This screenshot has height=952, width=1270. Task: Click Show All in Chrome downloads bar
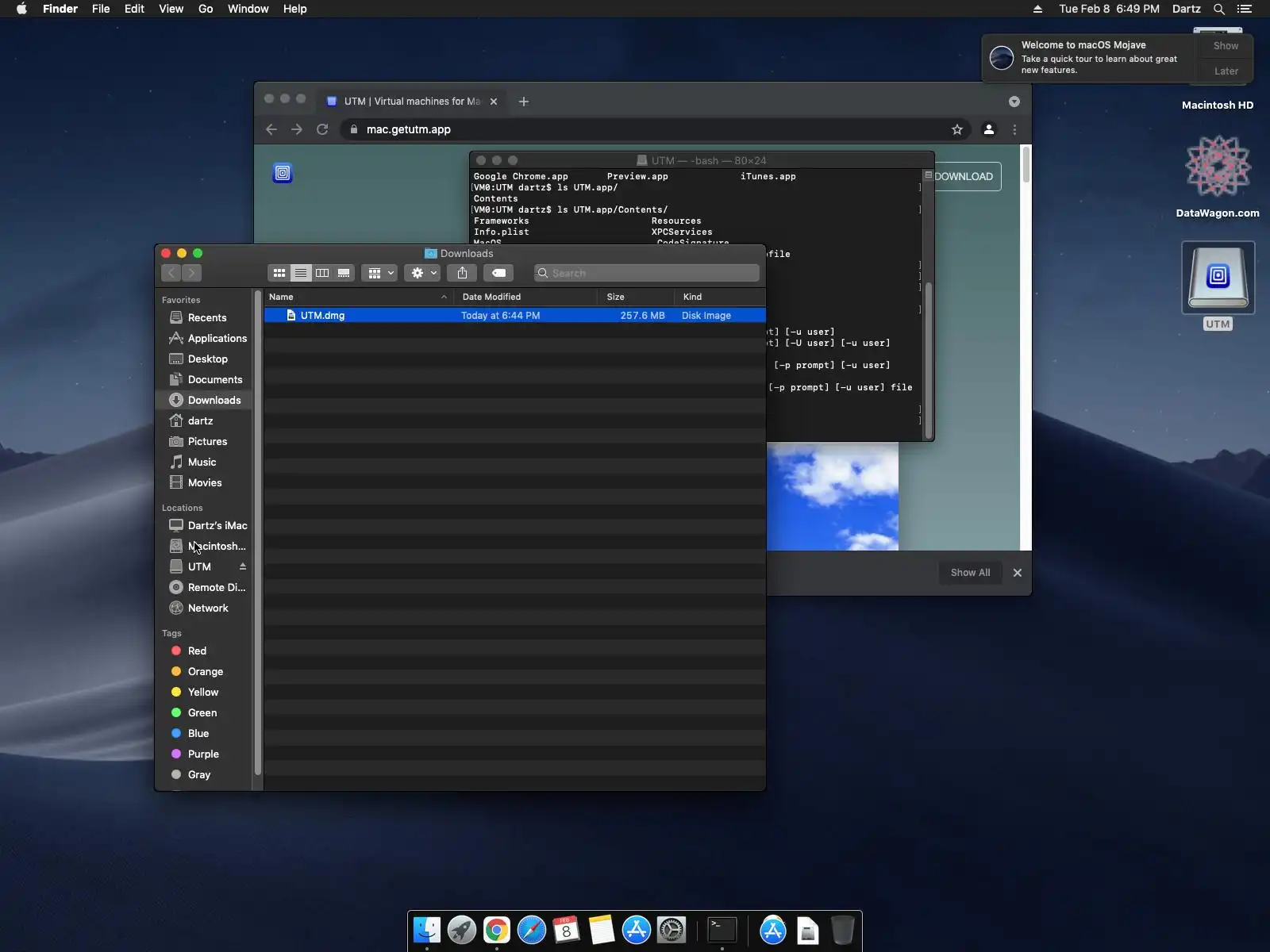click(970, 573)
